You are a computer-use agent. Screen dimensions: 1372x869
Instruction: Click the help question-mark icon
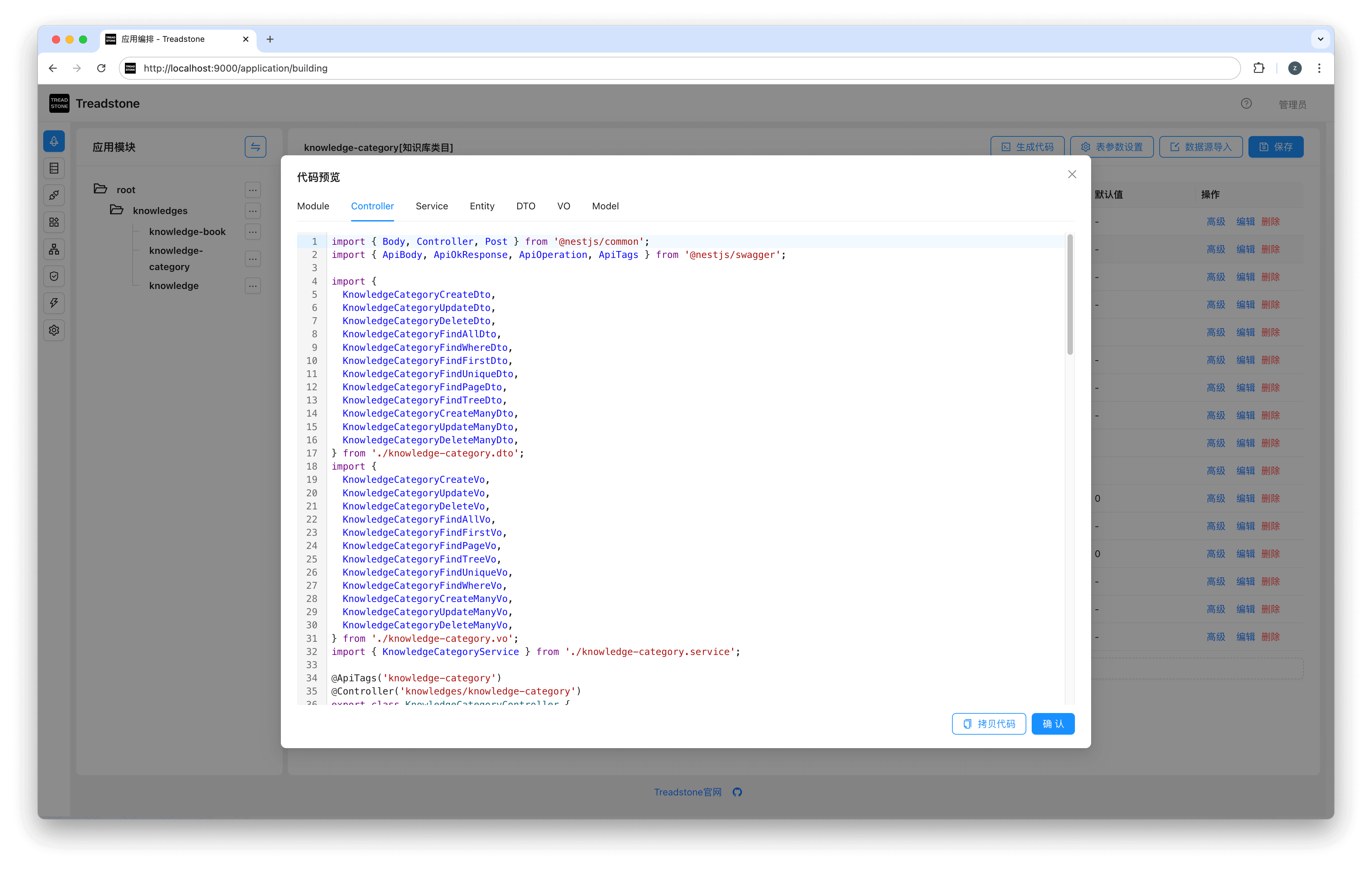[x=1246, y=103]
